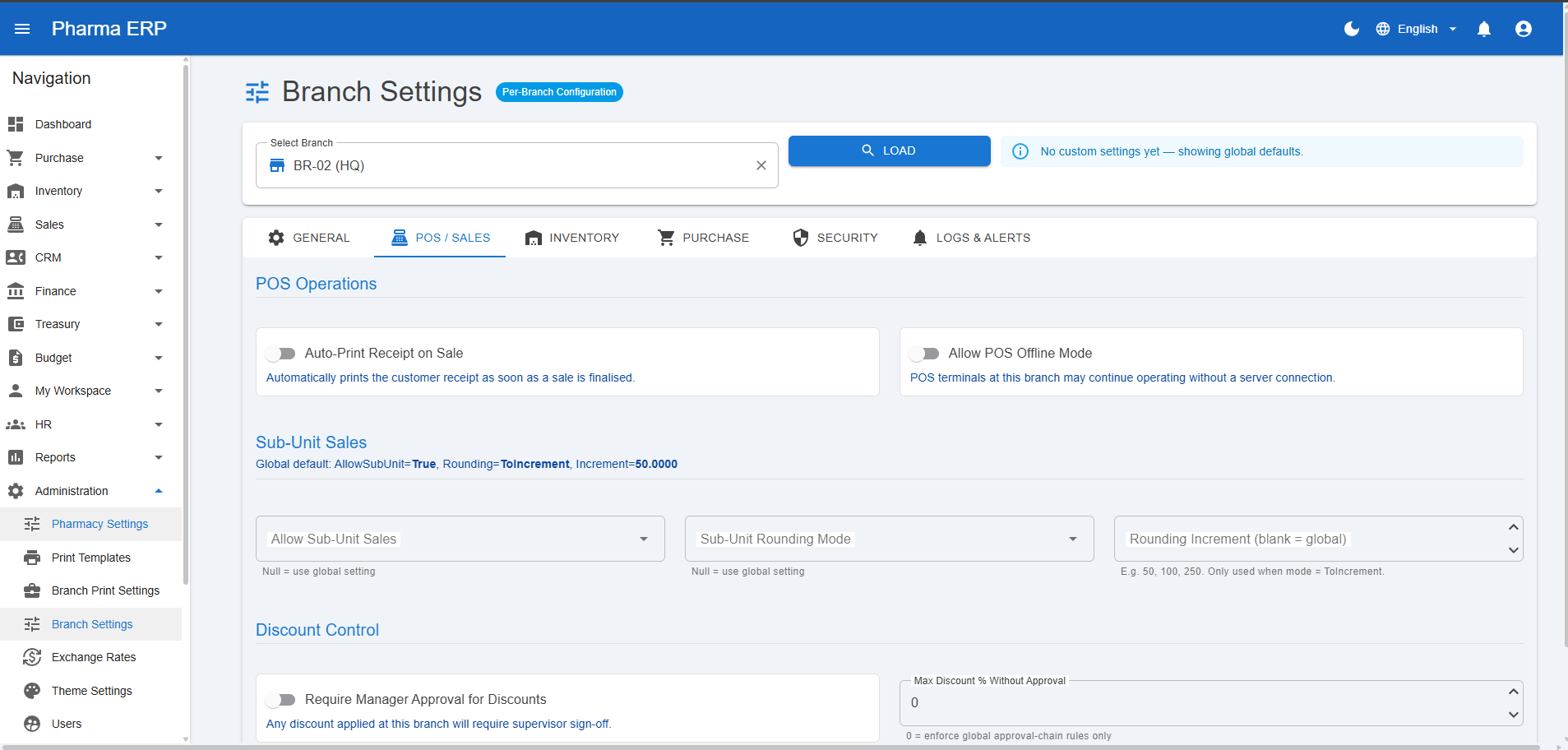Enable Auto-Print Receipt on Sale
The image size is (1568, 750).
click(281, 353)
